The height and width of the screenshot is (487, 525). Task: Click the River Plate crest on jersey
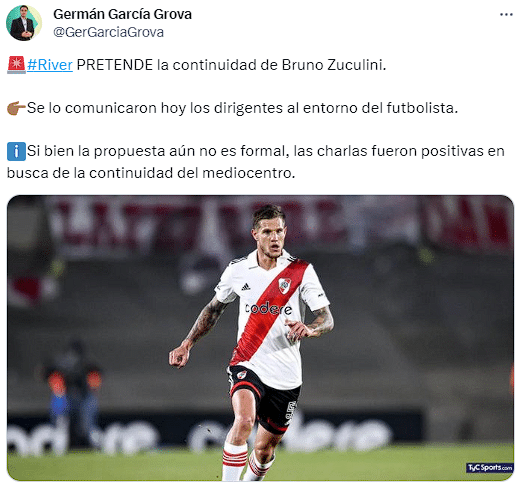click(285, 286)
